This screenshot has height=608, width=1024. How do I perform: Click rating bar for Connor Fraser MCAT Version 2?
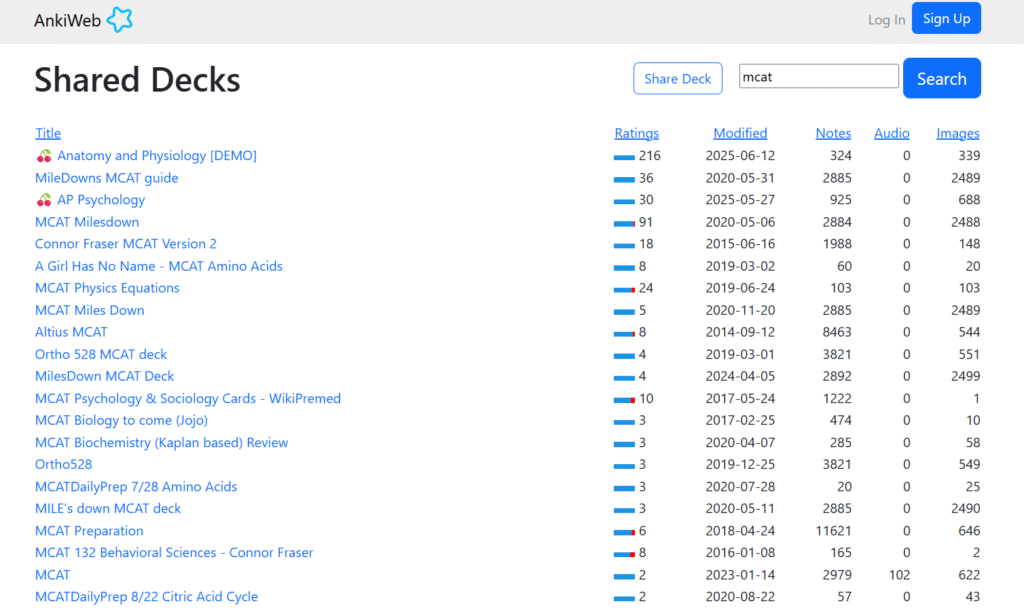tap(624, 246)
